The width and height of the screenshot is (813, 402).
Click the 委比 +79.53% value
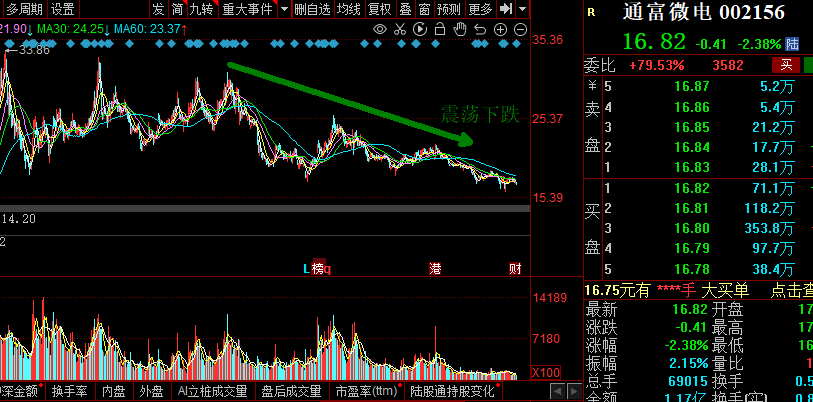pos(656,65)
